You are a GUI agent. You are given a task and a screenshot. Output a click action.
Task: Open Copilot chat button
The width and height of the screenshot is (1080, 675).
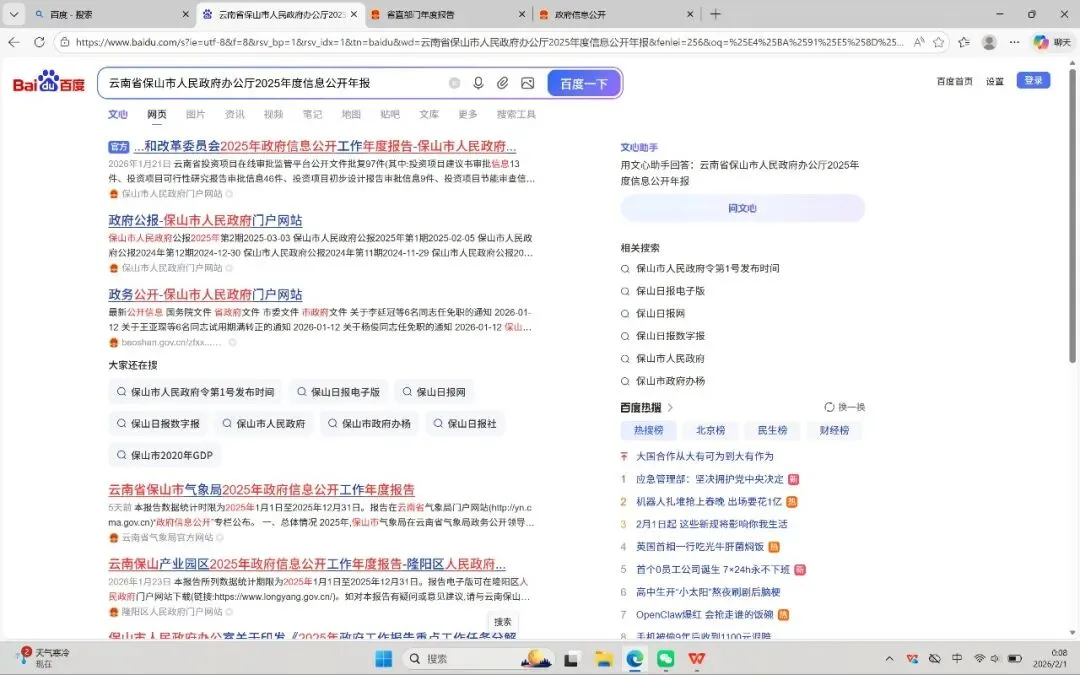tap(1051, 42)
